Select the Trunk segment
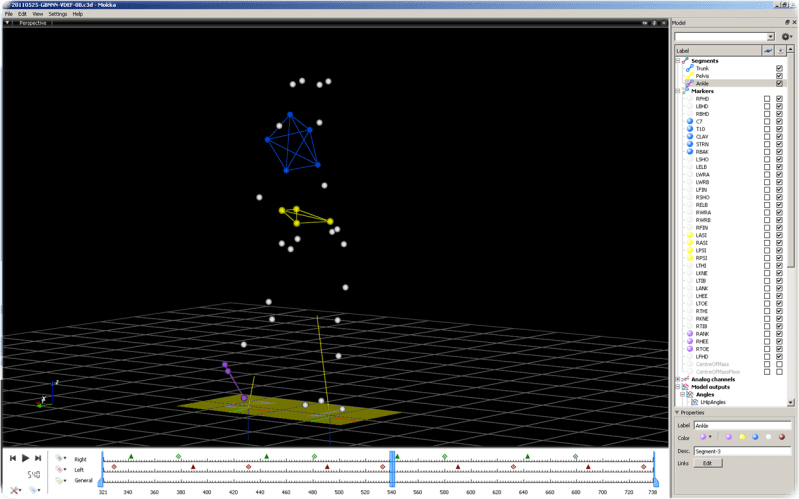This screenshot has width=799, height=499. (702, 68)
